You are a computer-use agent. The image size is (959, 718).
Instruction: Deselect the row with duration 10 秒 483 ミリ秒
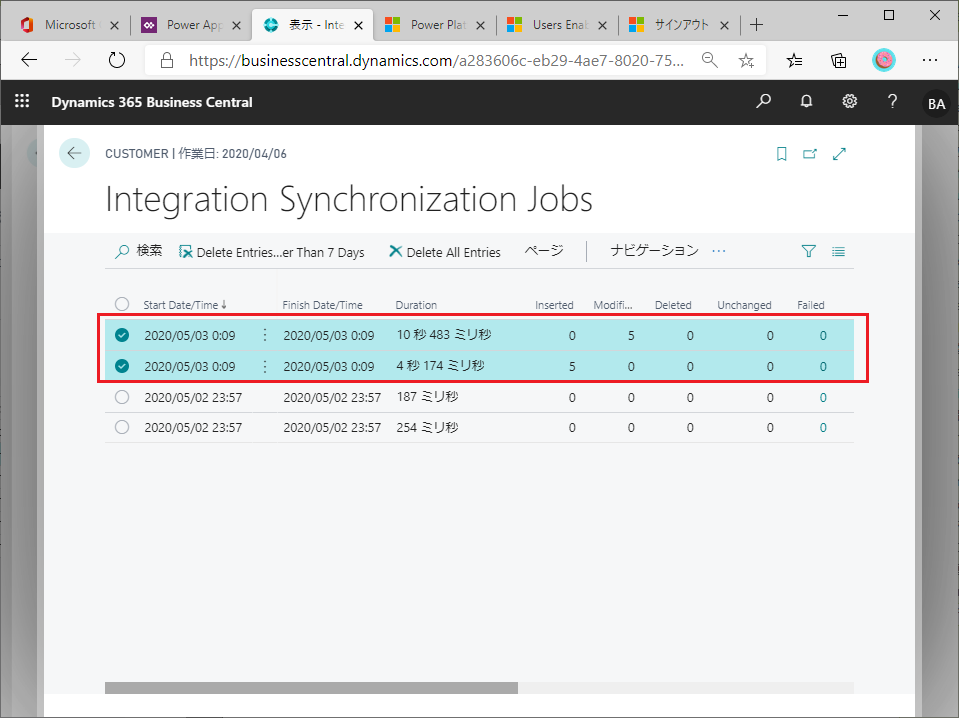122,335
